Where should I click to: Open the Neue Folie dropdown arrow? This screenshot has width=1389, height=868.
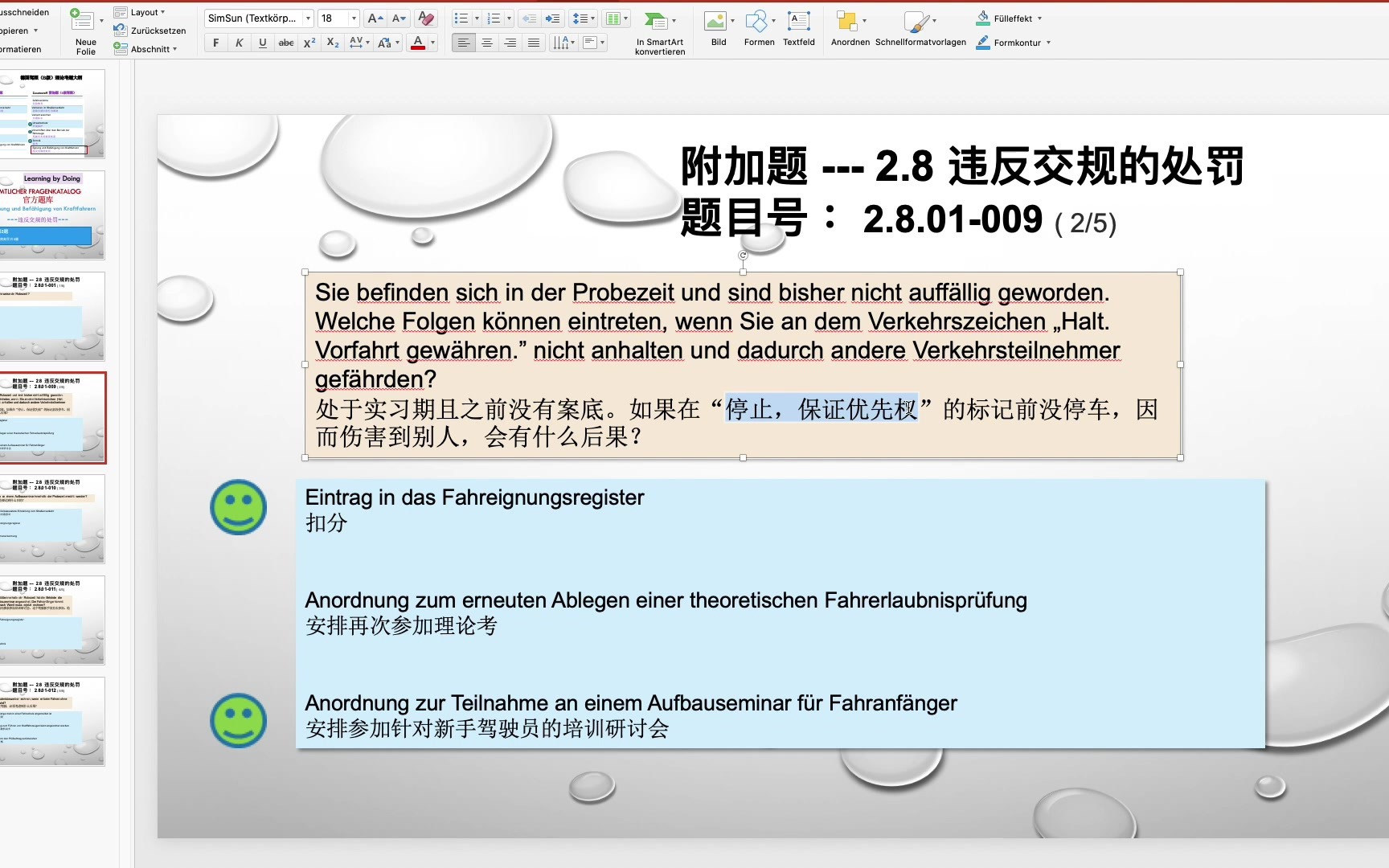click(x=101, y=20)
